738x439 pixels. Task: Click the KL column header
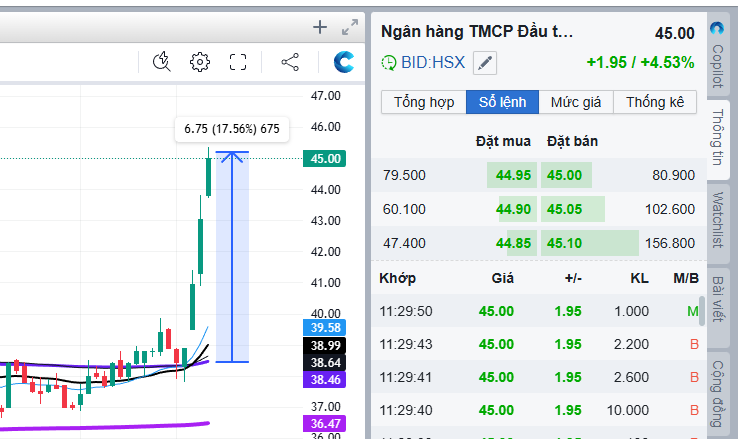(639, 278)
